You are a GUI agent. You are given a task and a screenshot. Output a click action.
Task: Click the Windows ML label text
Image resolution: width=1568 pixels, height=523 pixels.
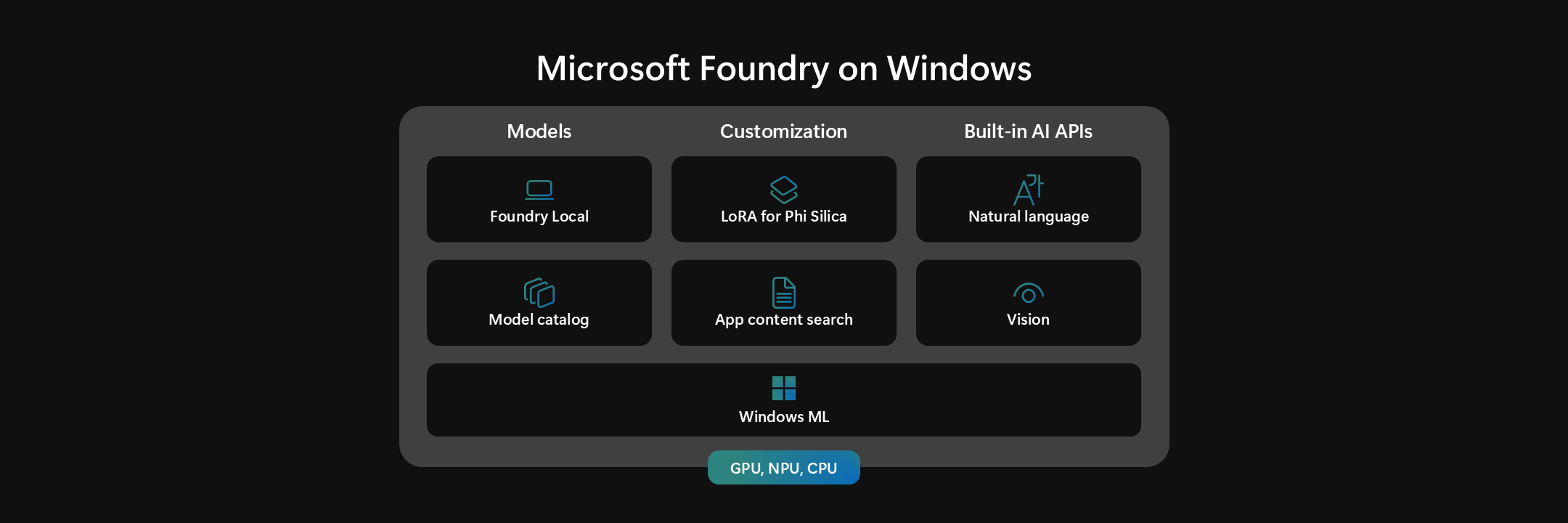tap(784, 417)
